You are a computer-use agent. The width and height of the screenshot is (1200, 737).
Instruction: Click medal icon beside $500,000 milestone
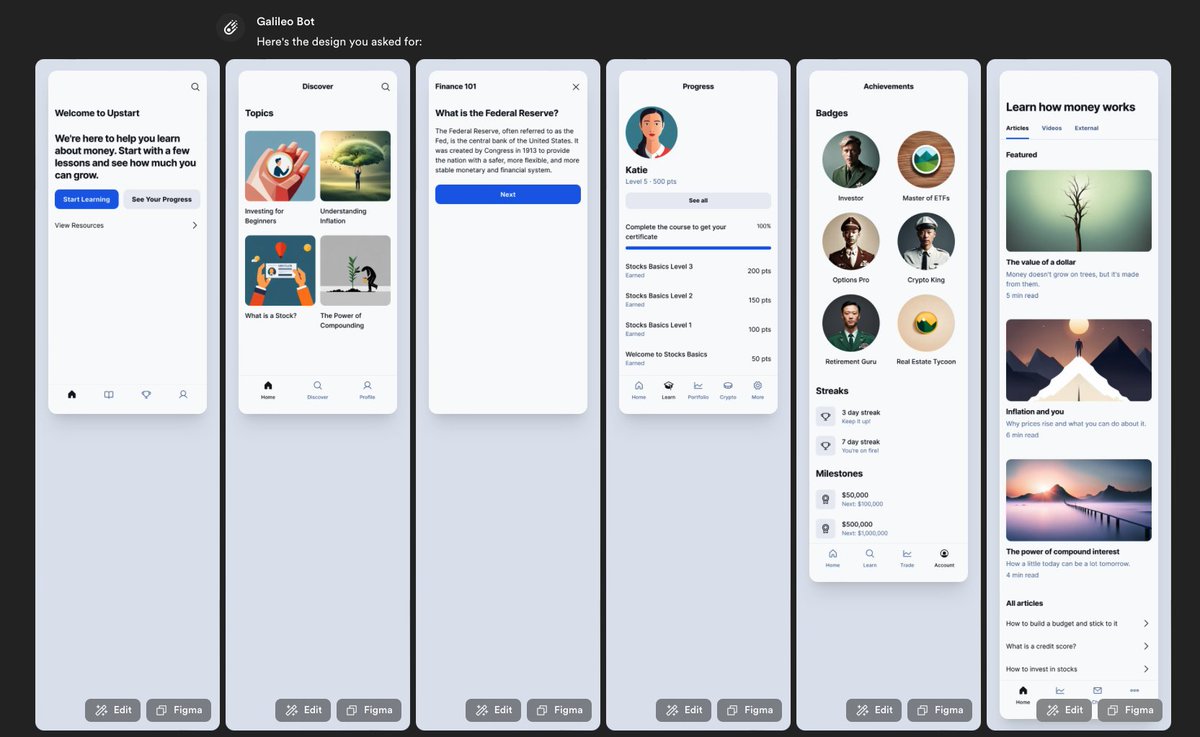pos(825,528)
